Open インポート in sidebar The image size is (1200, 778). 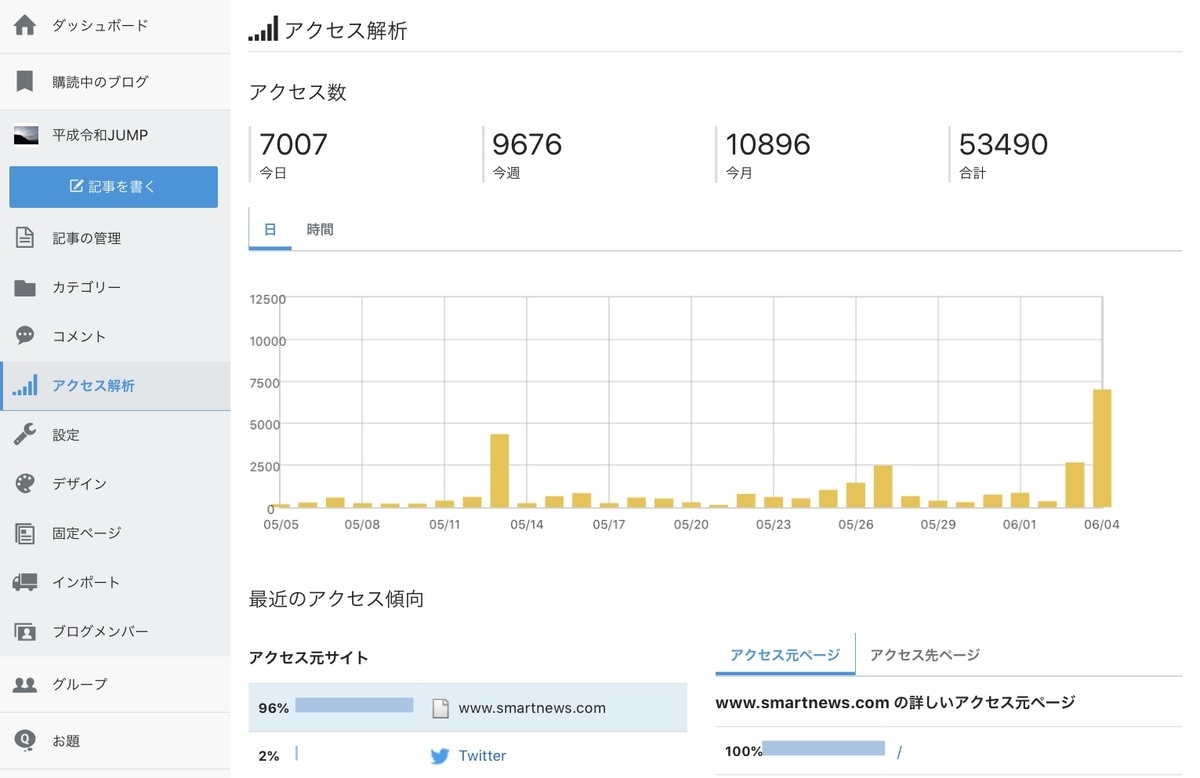click(86, 582)
